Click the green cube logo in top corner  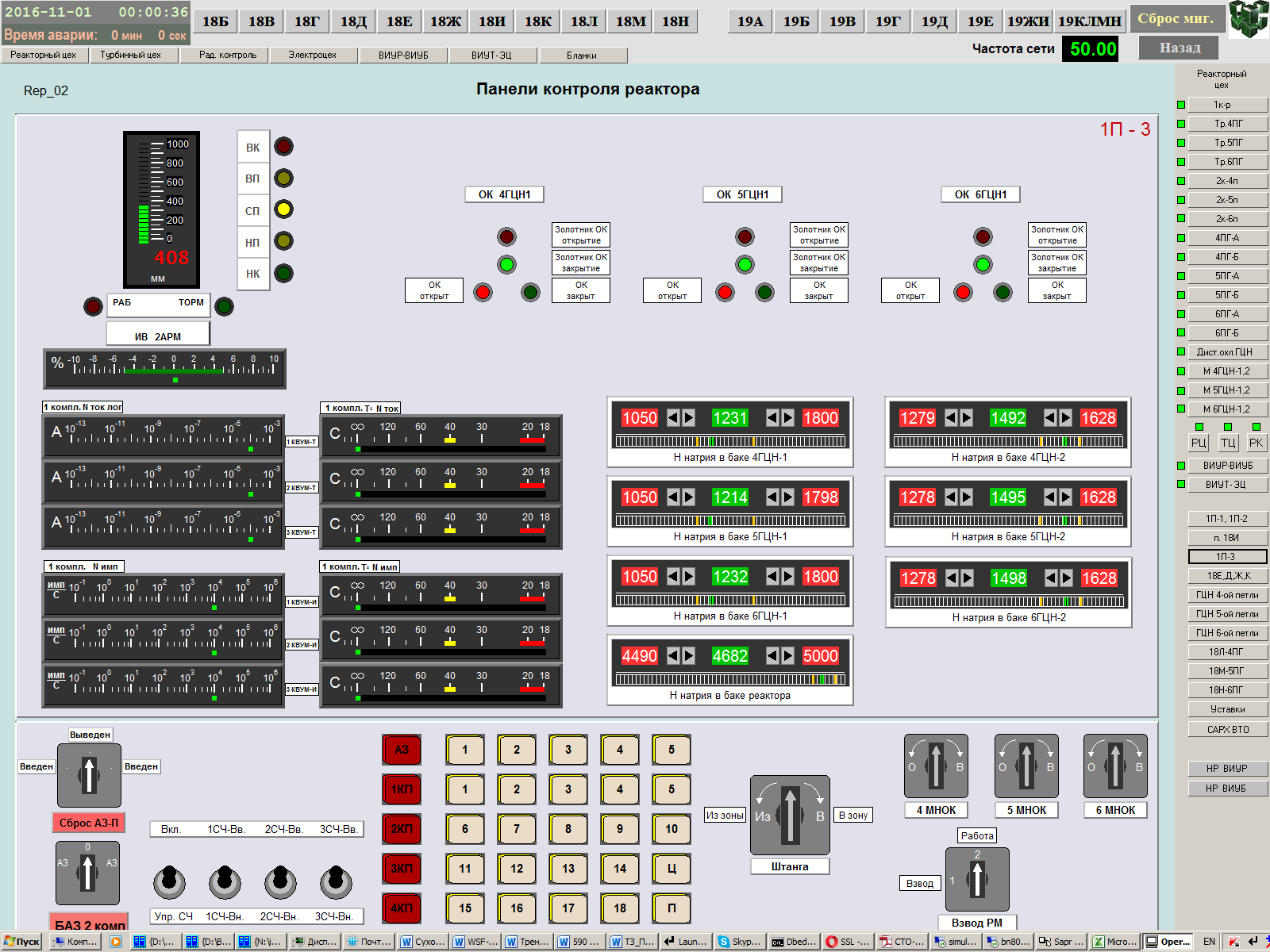click(1249, 19)
